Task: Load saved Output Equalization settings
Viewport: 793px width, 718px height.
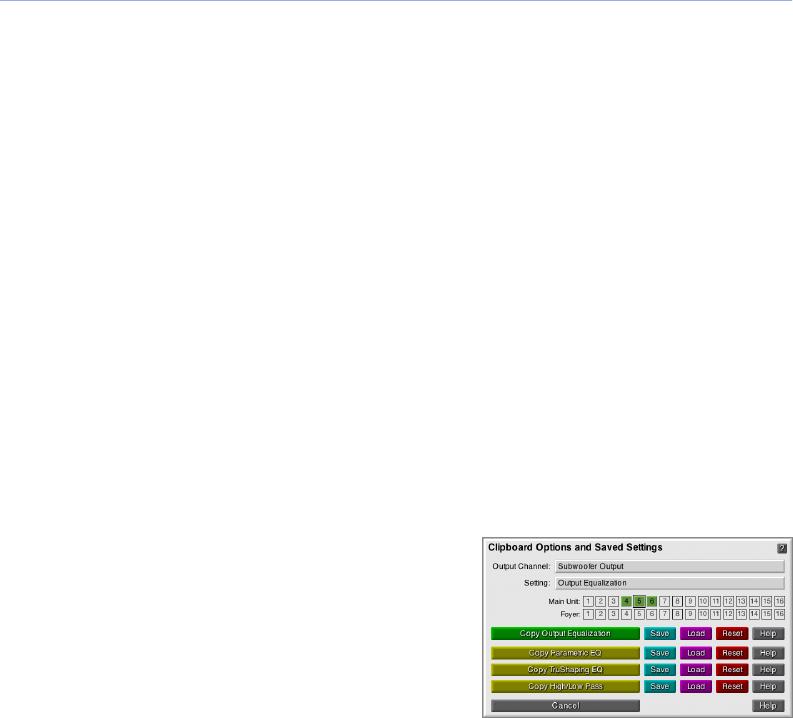Action: point(696,634)
